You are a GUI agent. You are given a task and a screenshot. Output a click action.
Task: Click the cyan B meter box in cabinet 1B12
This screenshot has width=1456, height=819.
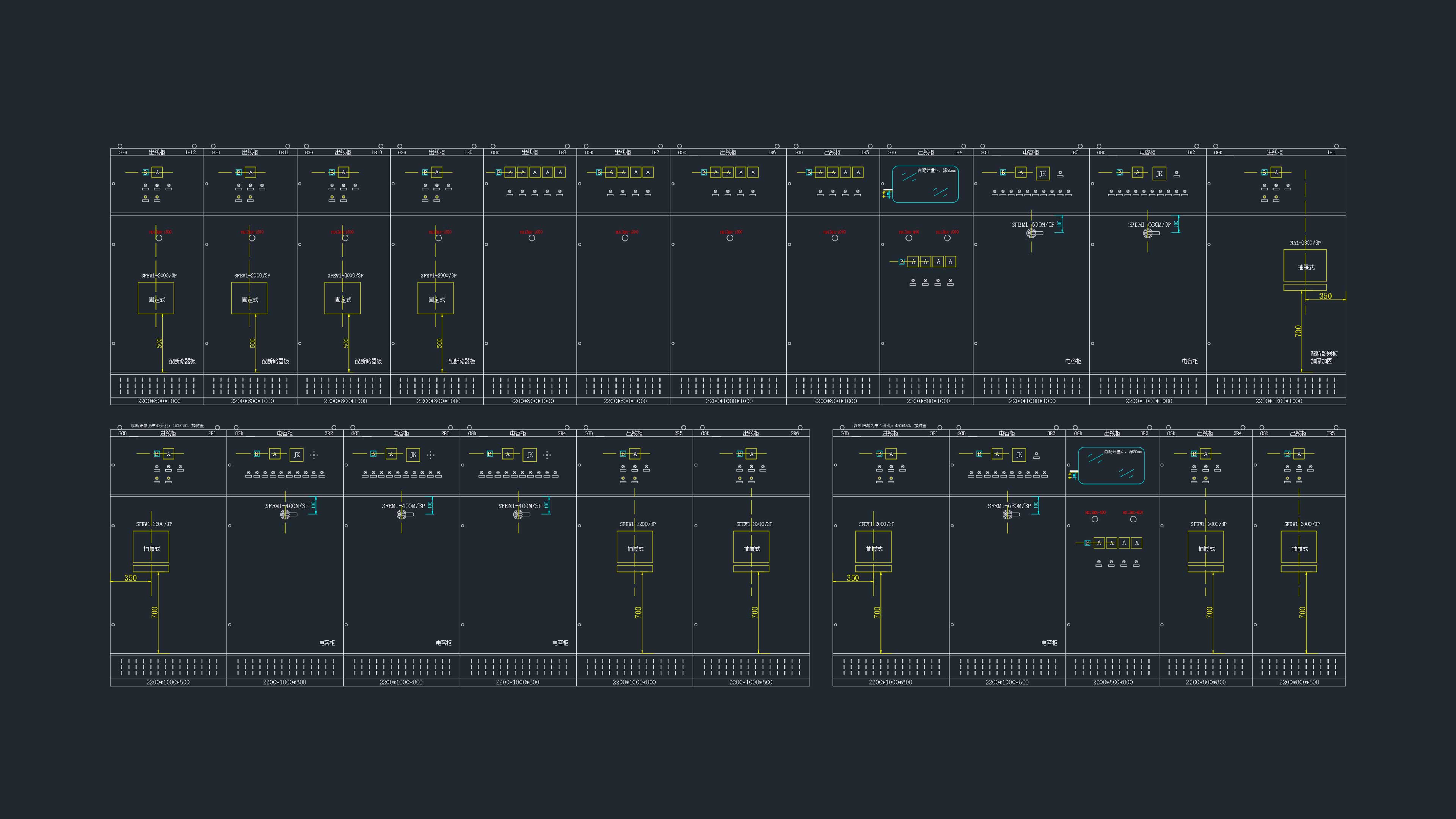click(145, 173)
